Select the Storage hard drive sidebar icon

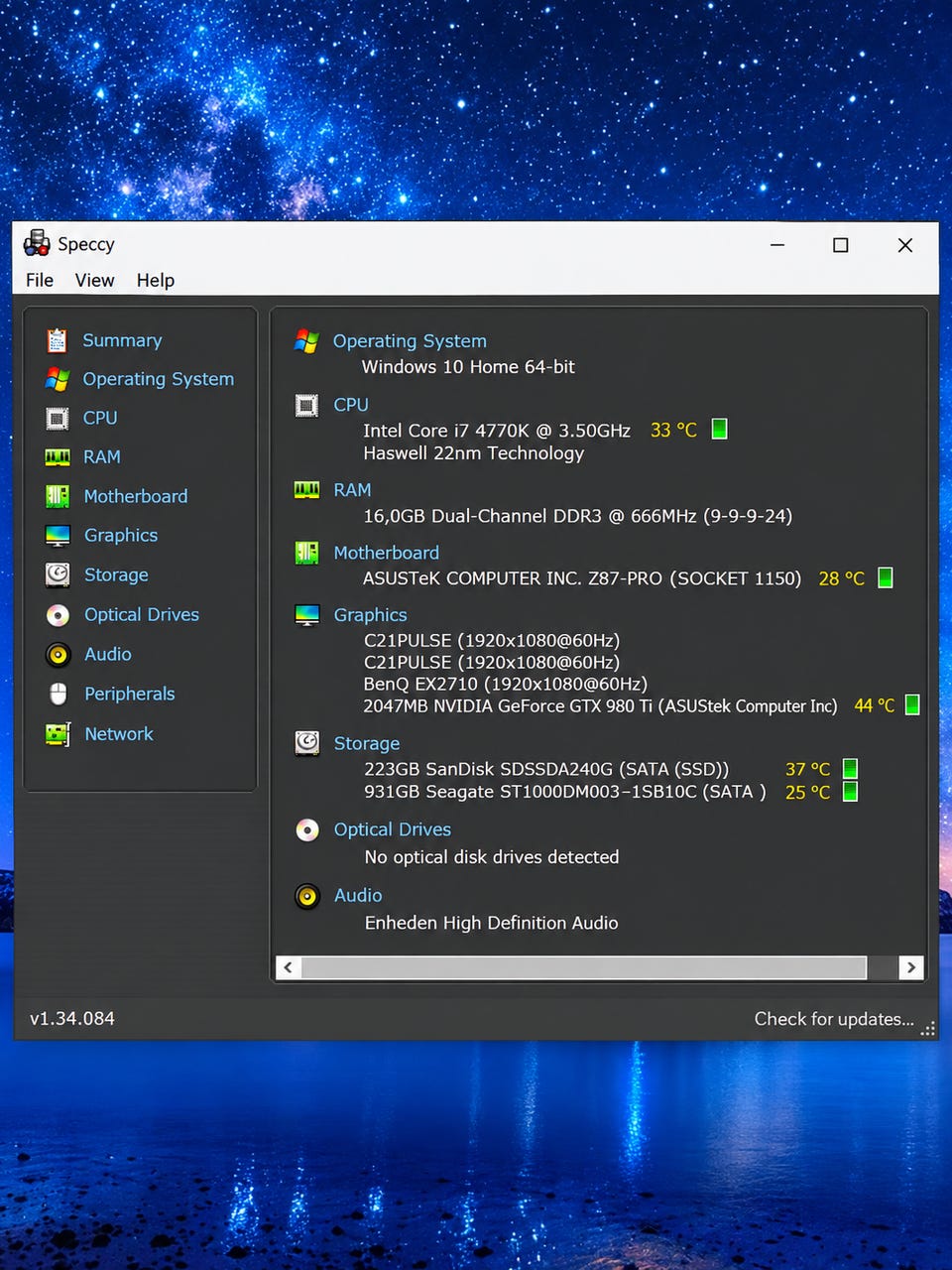click(58, 574)
